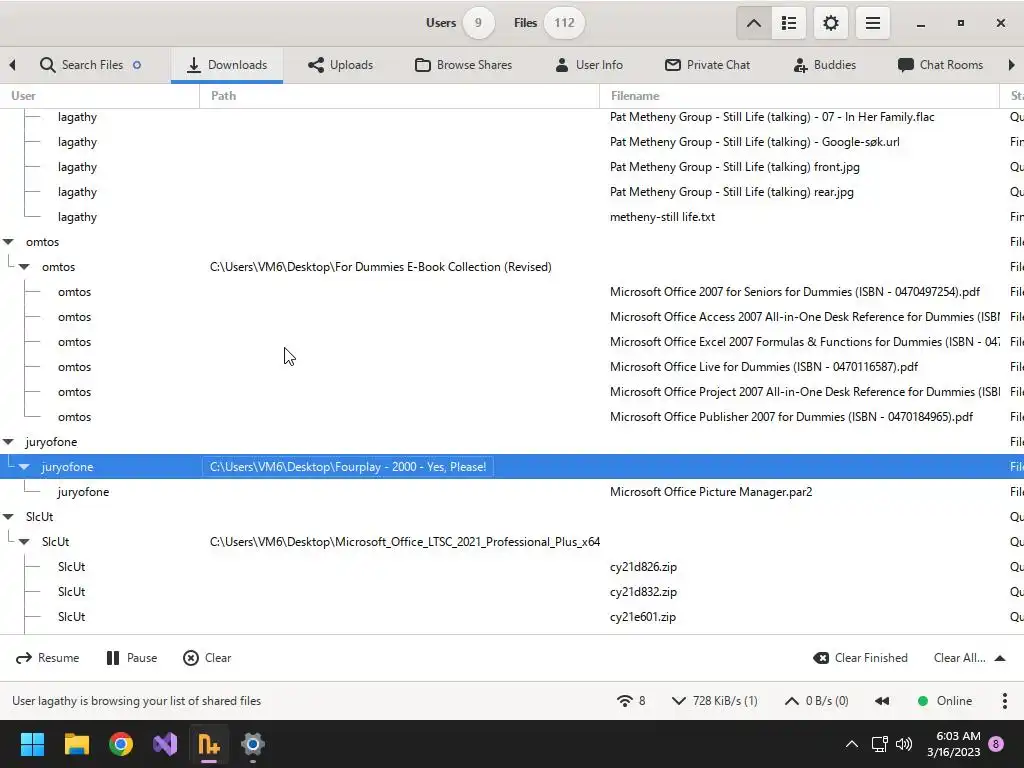
Task: Open Chrome from taskbar
Action: coord(121,744)
